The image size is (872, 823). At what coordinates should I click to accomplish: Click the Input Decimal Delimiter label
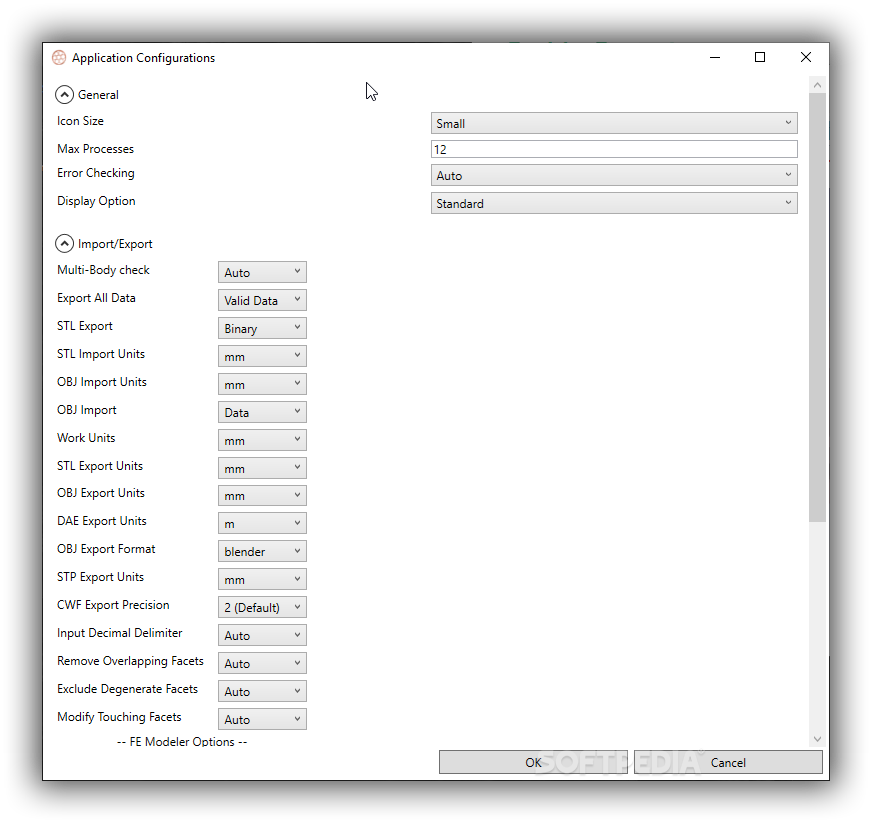120,633
